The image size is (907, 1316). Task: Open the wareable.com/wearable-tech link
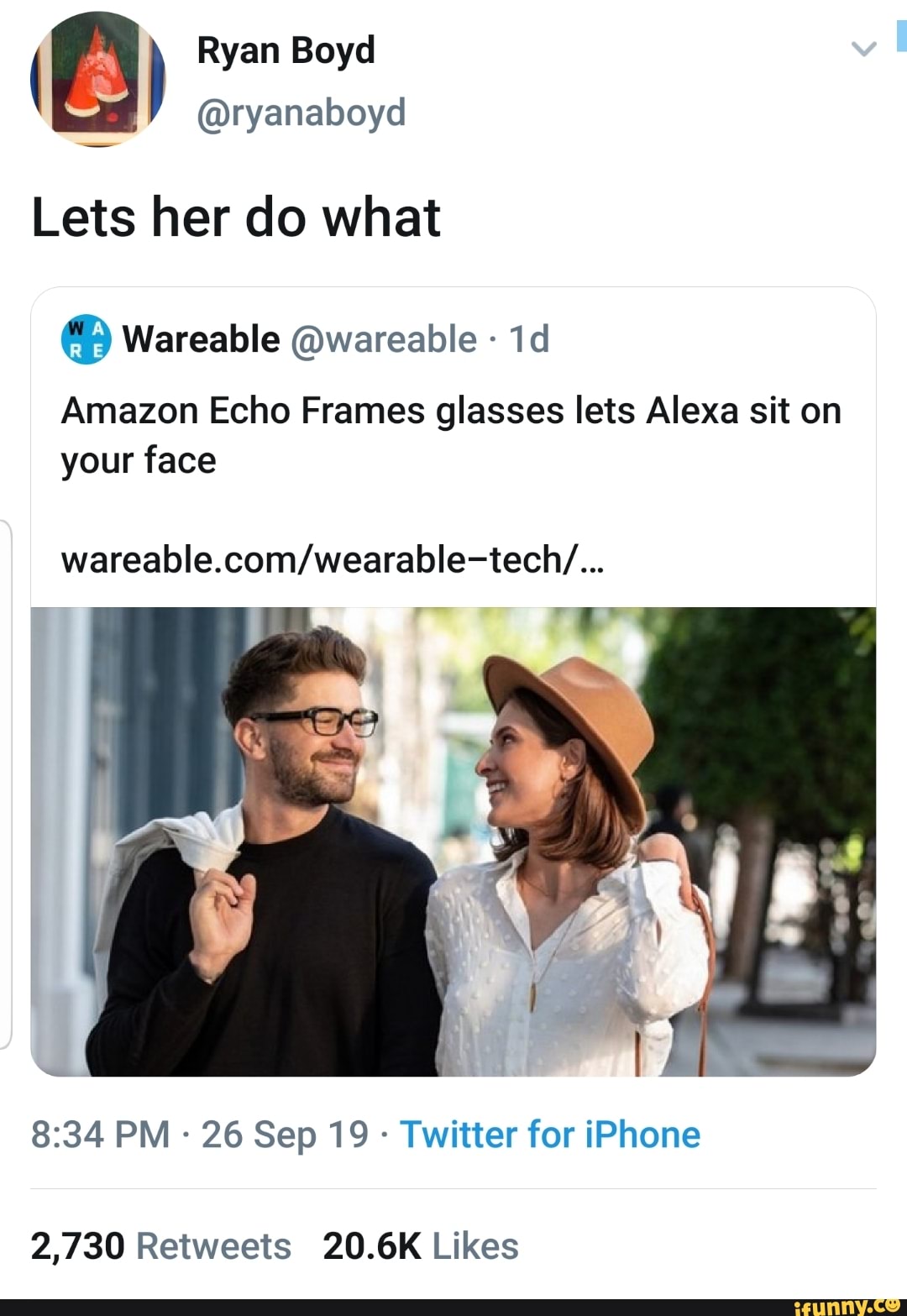(333, 558)
